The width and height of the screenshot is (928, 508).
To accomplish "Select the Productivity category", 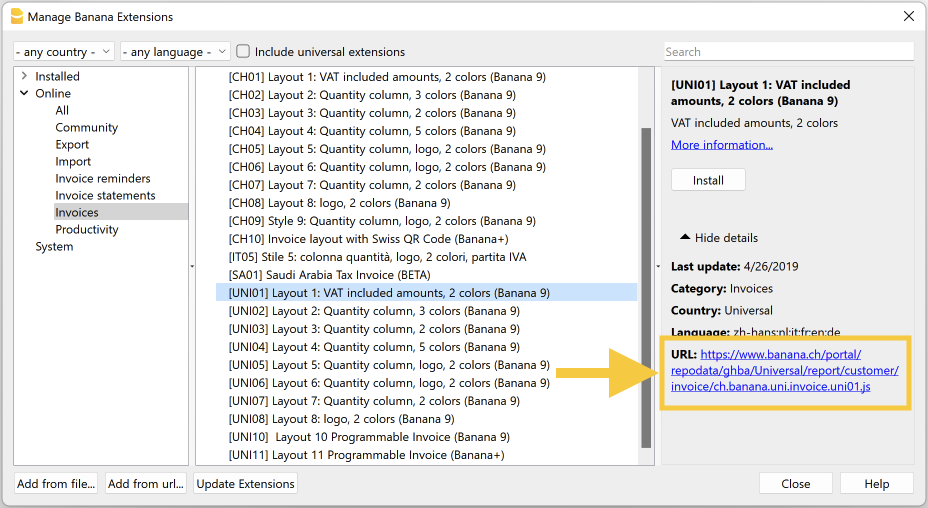I will [x=87, y=229].
